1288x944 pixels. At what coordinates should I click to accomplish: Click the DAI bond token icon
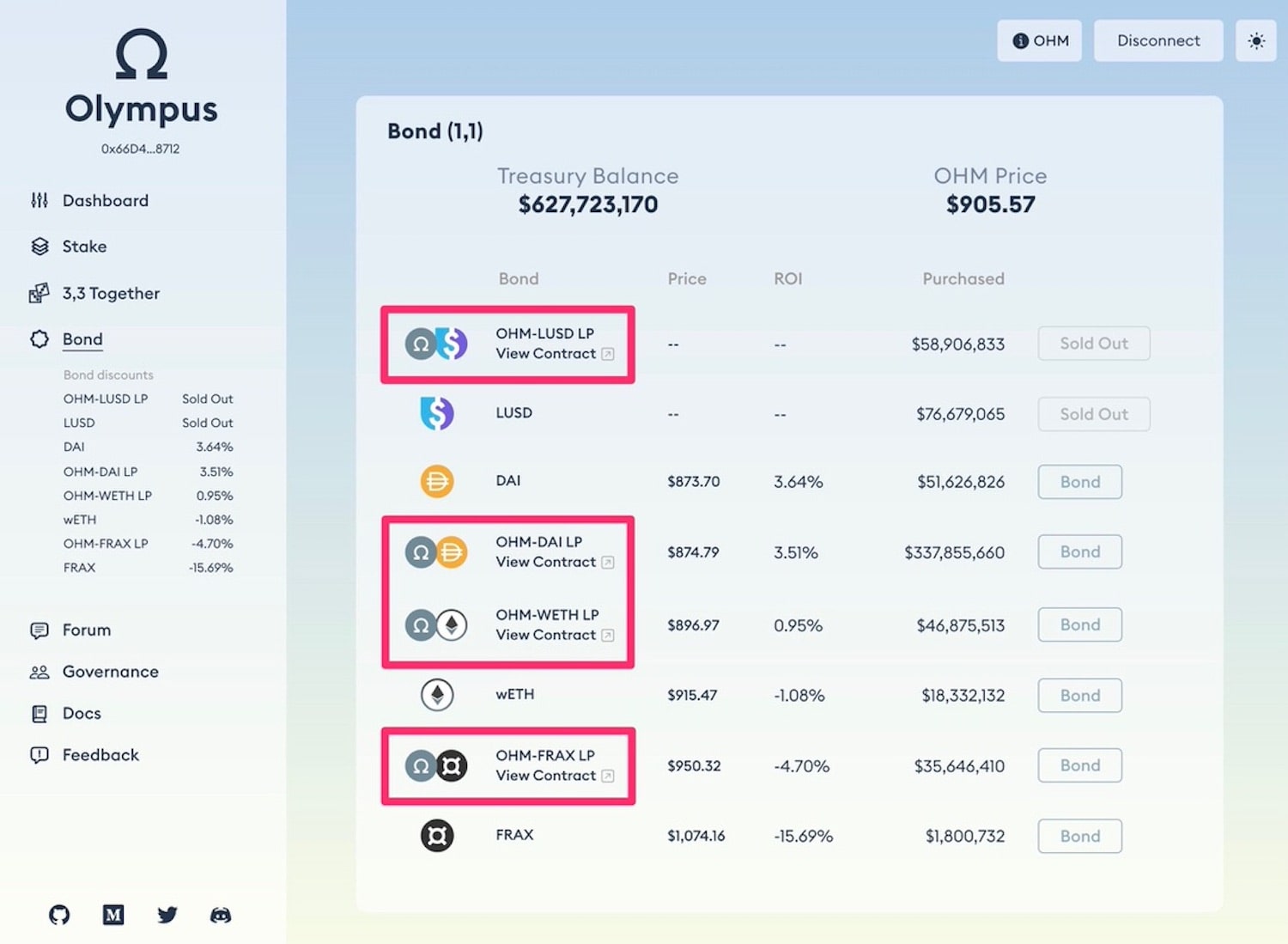click(x=437, y=481)
